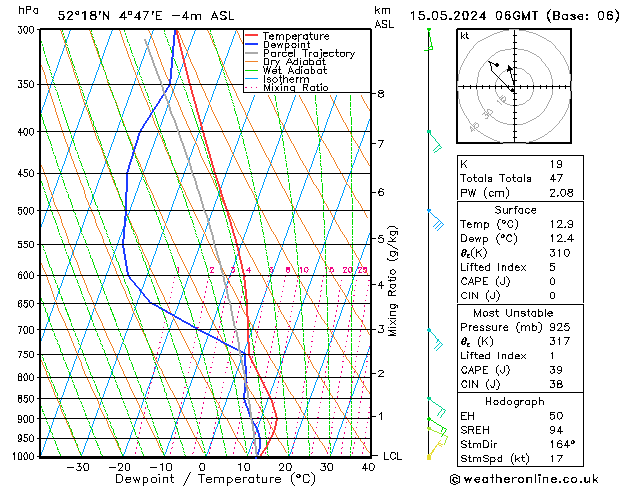The image size is (629, 486).
Task: Click the yellow wind marker at 1000 hPa
Action: pos(429,457)
